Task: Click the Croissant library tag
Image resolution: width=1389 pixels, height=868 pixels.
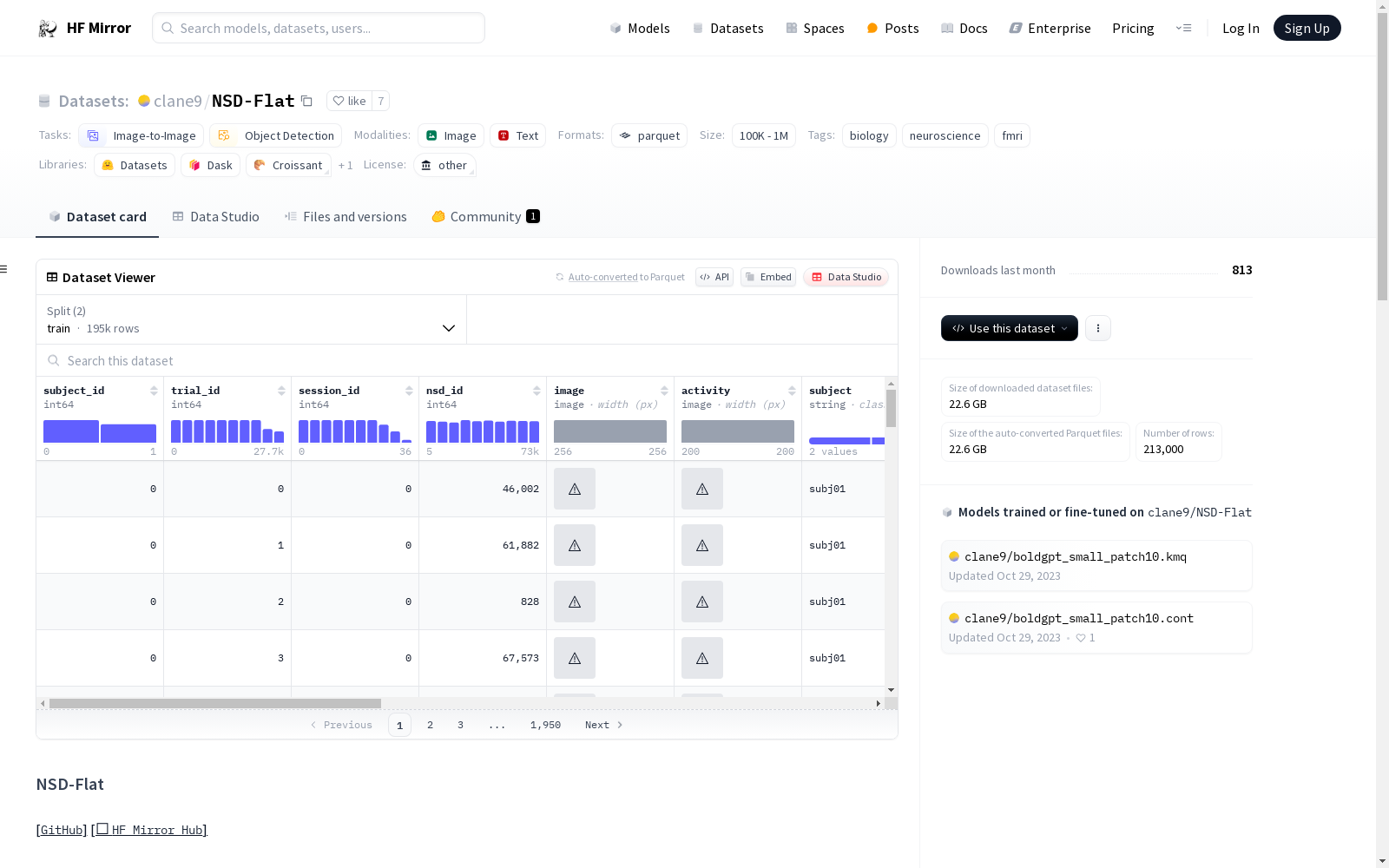Action: (288, 165)
